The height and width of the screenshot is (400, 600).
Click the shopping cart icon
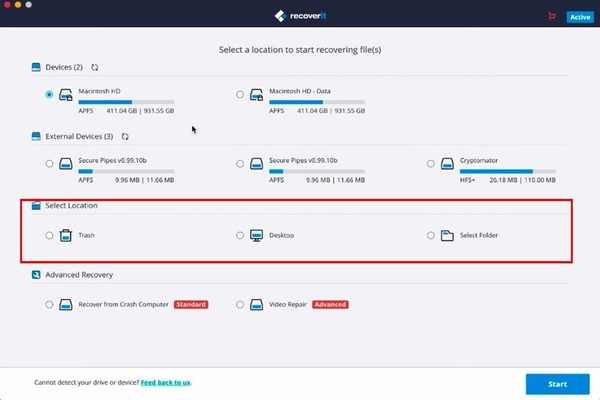click(x=552, y=16)
